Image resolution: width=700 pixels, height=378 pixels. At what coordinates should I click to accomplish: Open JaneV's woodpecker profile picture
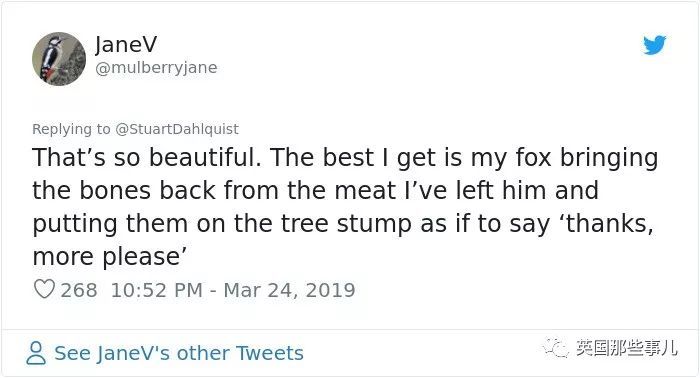(59, 59)
